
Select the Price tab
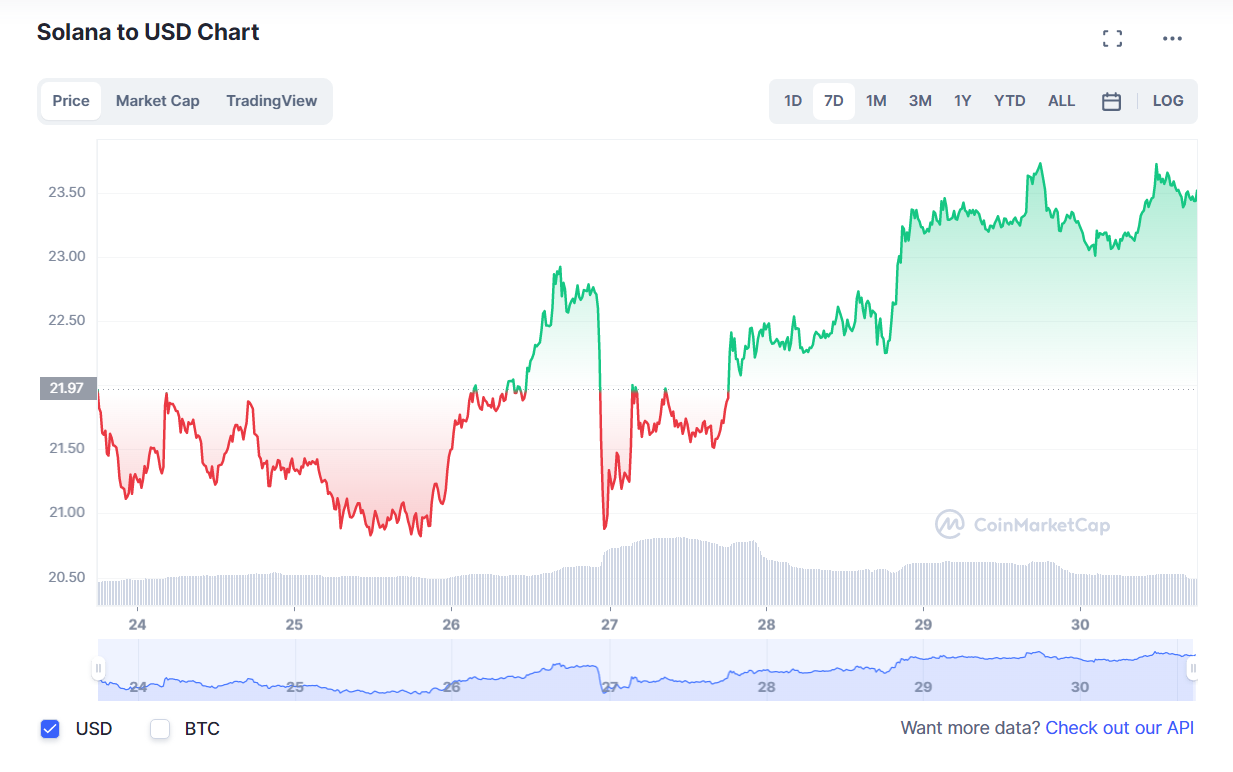[71, 101]
